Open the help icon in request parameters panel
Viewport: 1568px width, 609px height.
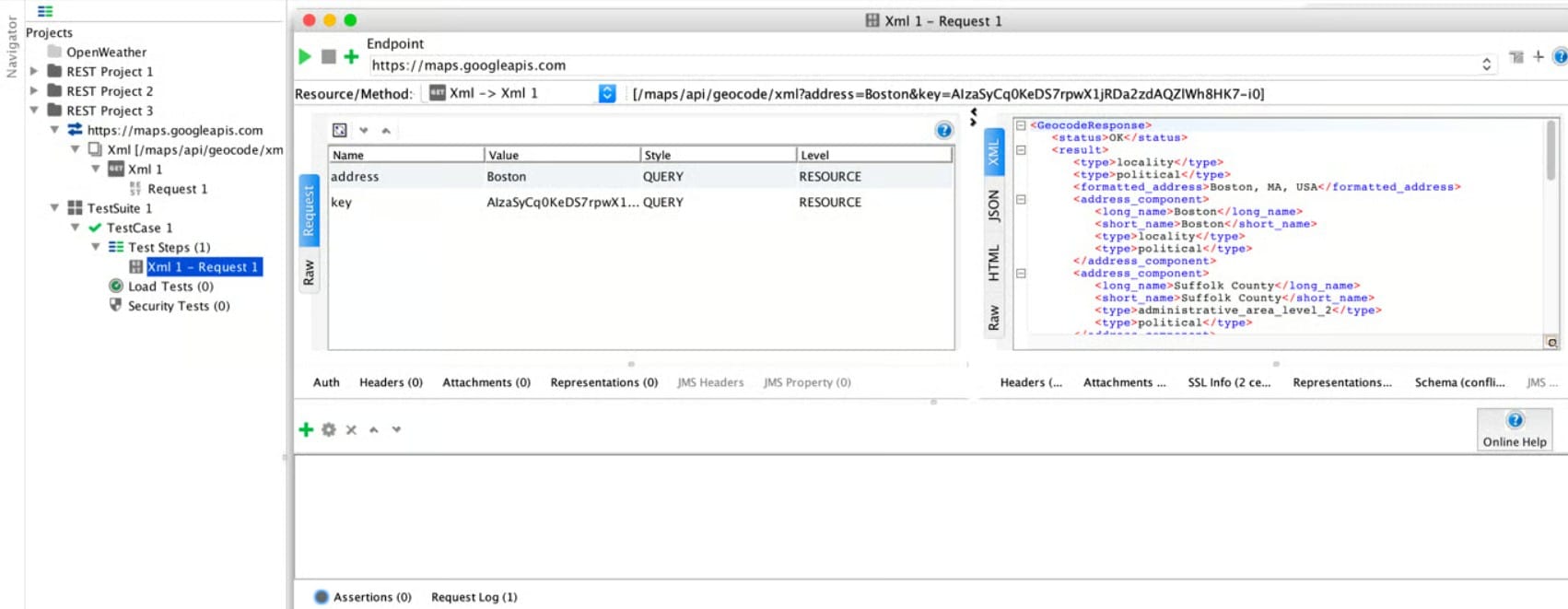(x=943, y=130)
